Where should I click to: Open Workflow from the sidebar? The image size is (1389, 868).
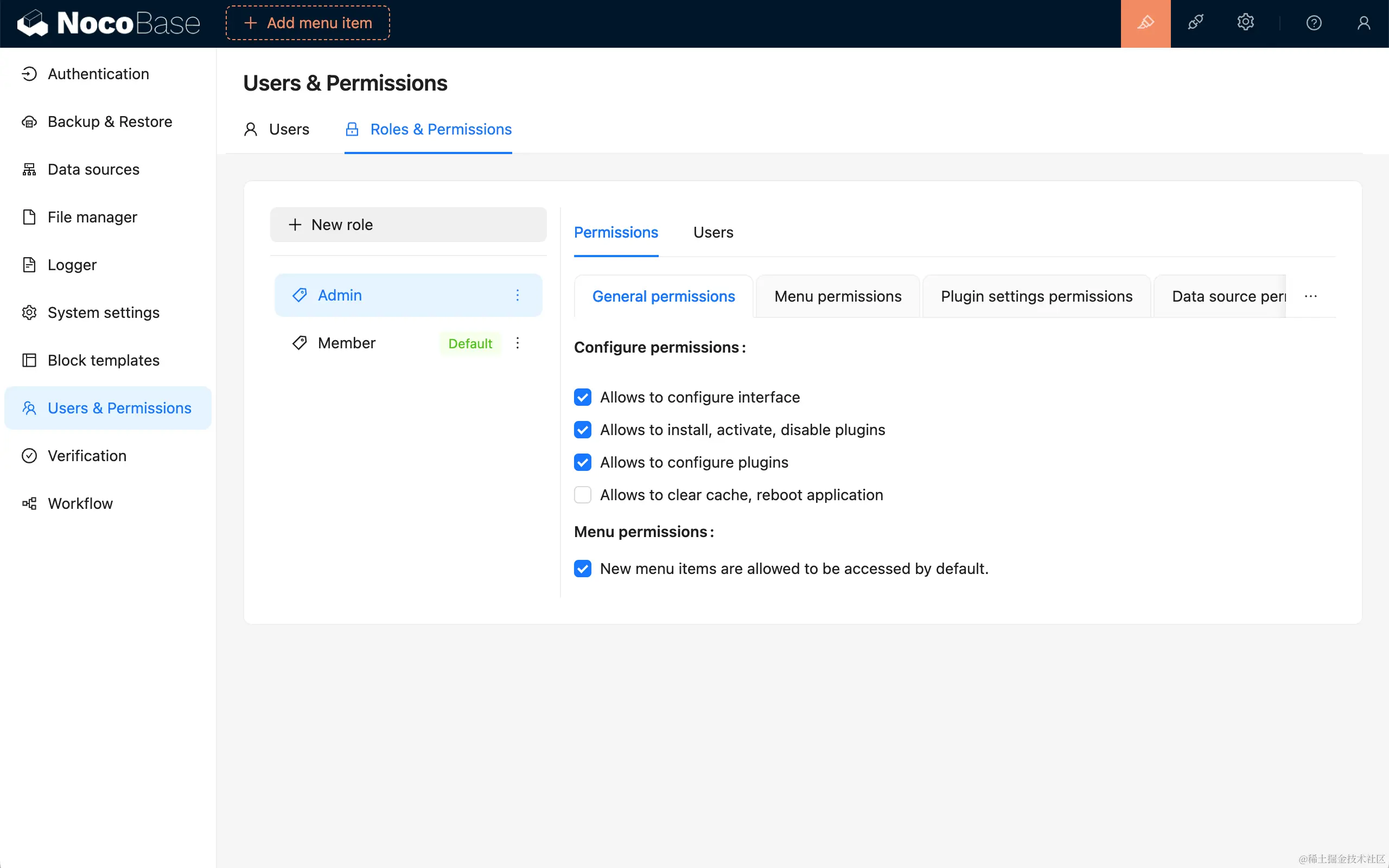pyautogui.click(x=80, y=503)
